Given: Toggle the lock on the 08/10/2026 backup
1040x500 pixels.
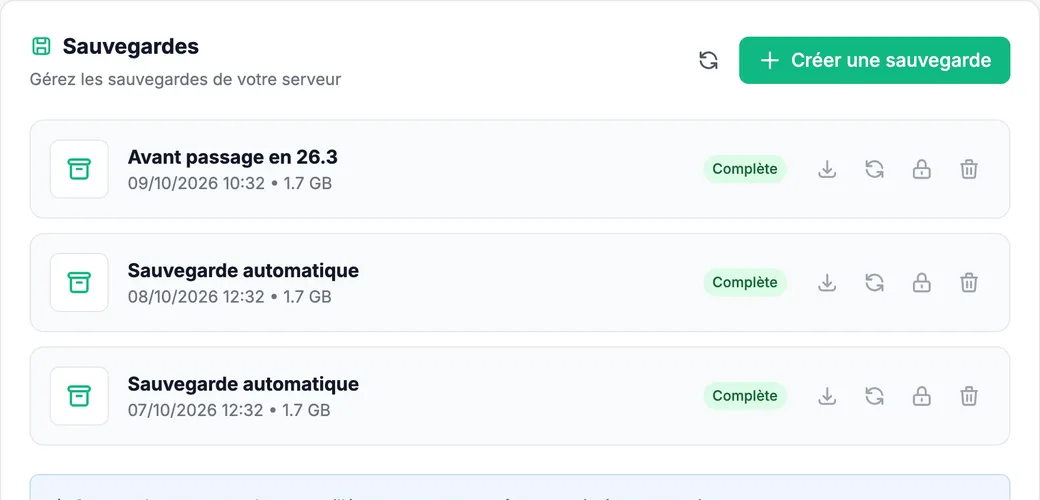Looking at the screenshot, I should (x=921, y=282).
